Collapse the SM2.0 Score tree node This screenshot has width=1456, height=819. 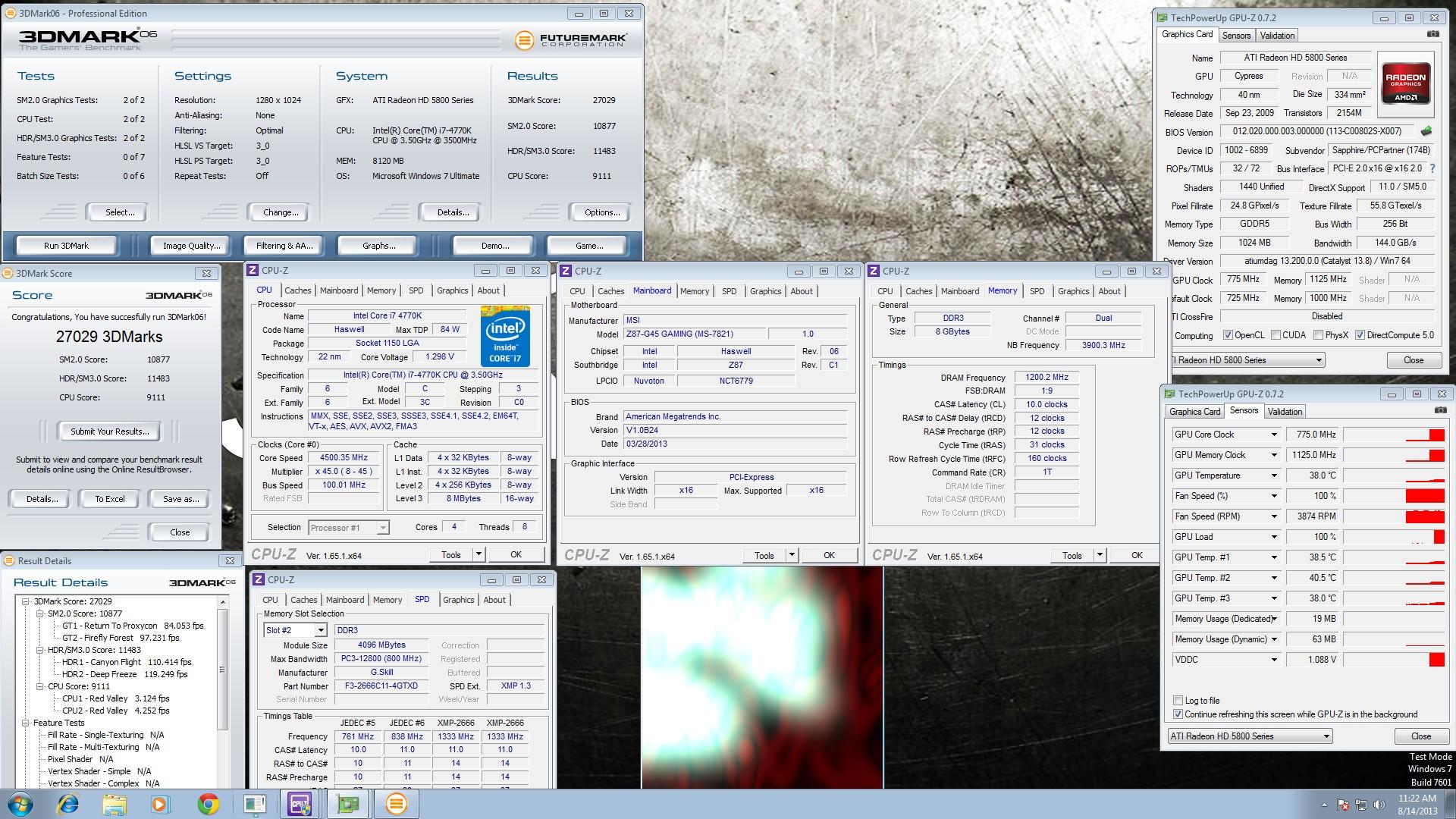click(40, 613)
